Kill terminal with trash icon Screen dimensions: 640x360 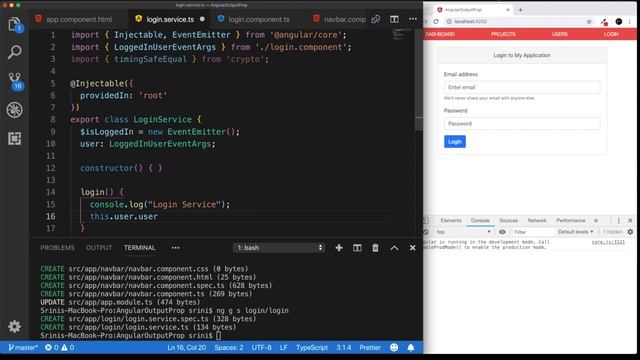[x=375, y=248]
